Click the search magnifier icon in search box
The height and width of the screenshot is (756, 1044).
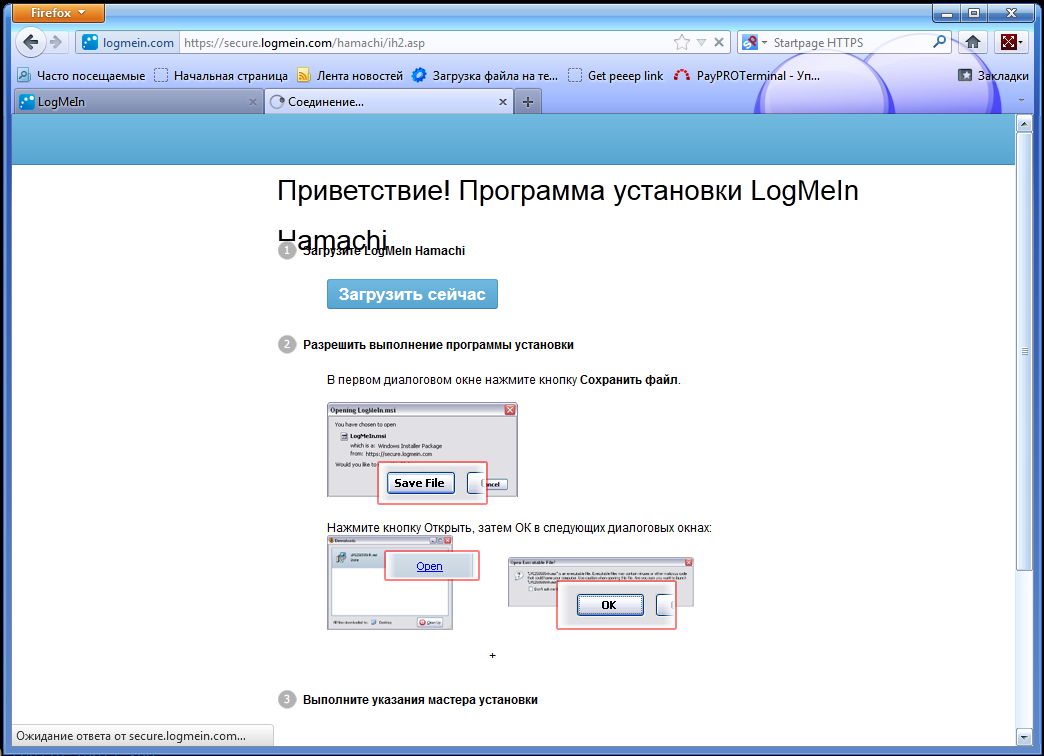click(940, 42)
